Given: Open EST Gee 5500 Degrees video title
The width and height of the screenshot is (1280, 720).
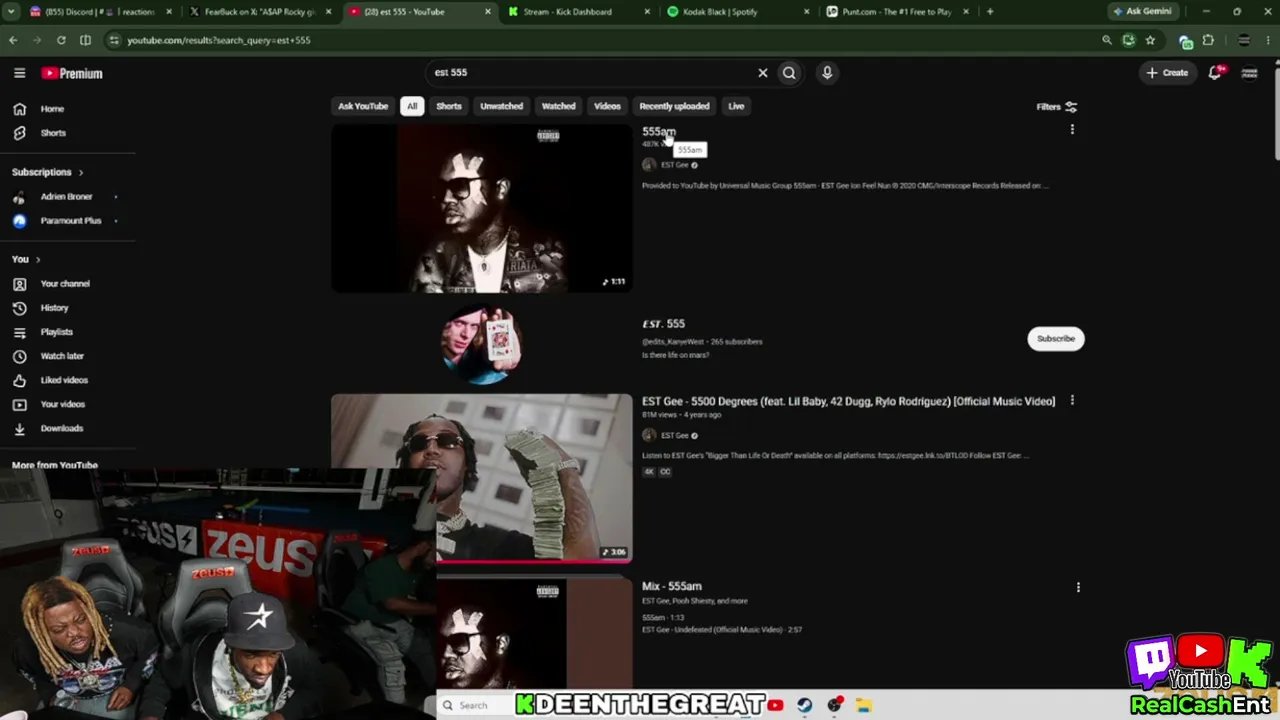Looking at the screenshot, I should click(848, 401).
